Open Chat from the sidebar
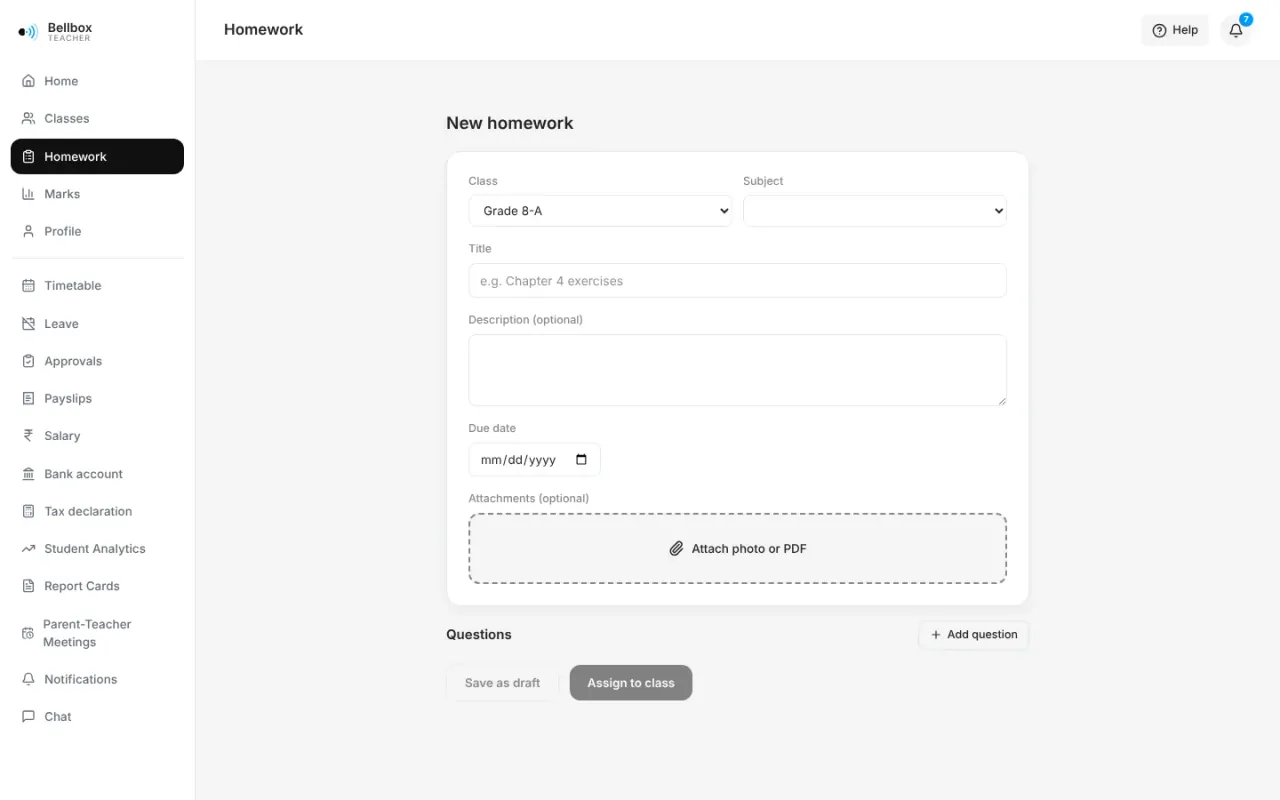 pos(97,716)
